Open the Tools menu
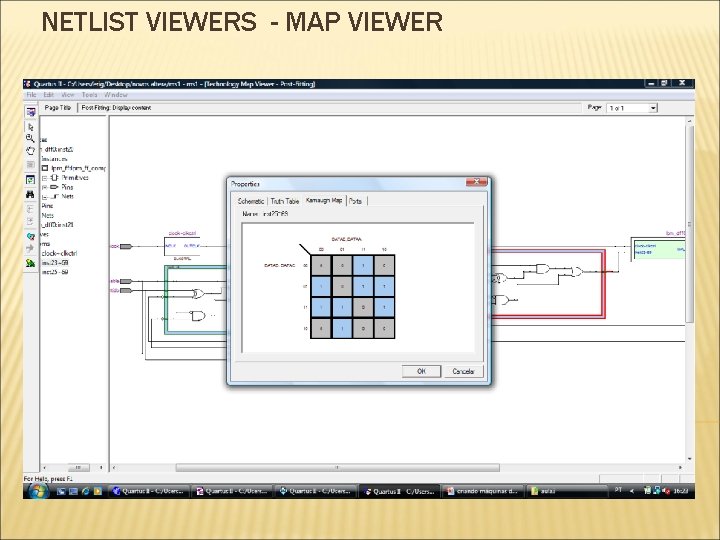The height and width of the screenshot is (540, 720). click(90, 95)
